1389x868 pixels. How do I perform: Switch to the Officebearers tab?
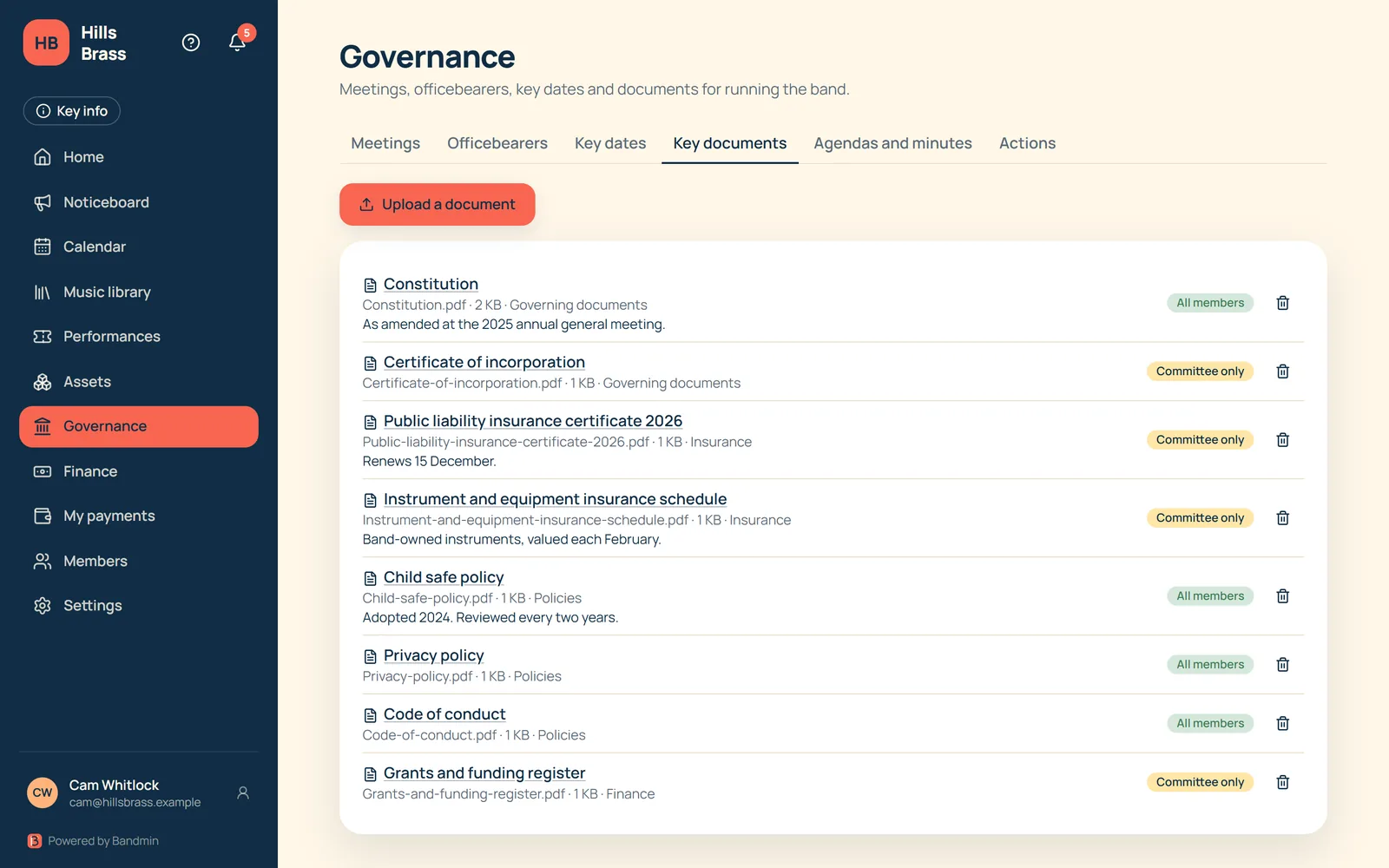point(497,143)
